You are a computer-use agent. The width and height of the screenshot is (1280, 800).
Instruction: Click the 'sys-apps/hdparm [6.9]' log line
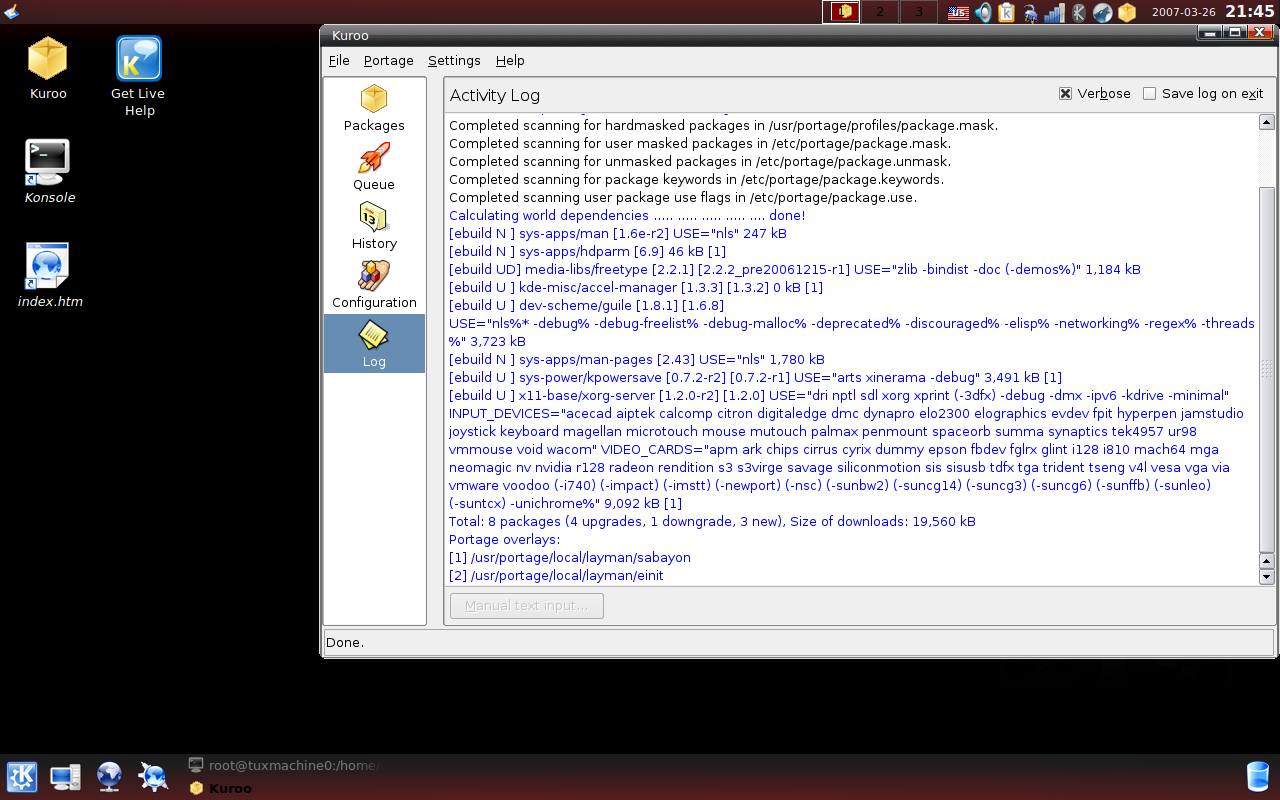588,252
